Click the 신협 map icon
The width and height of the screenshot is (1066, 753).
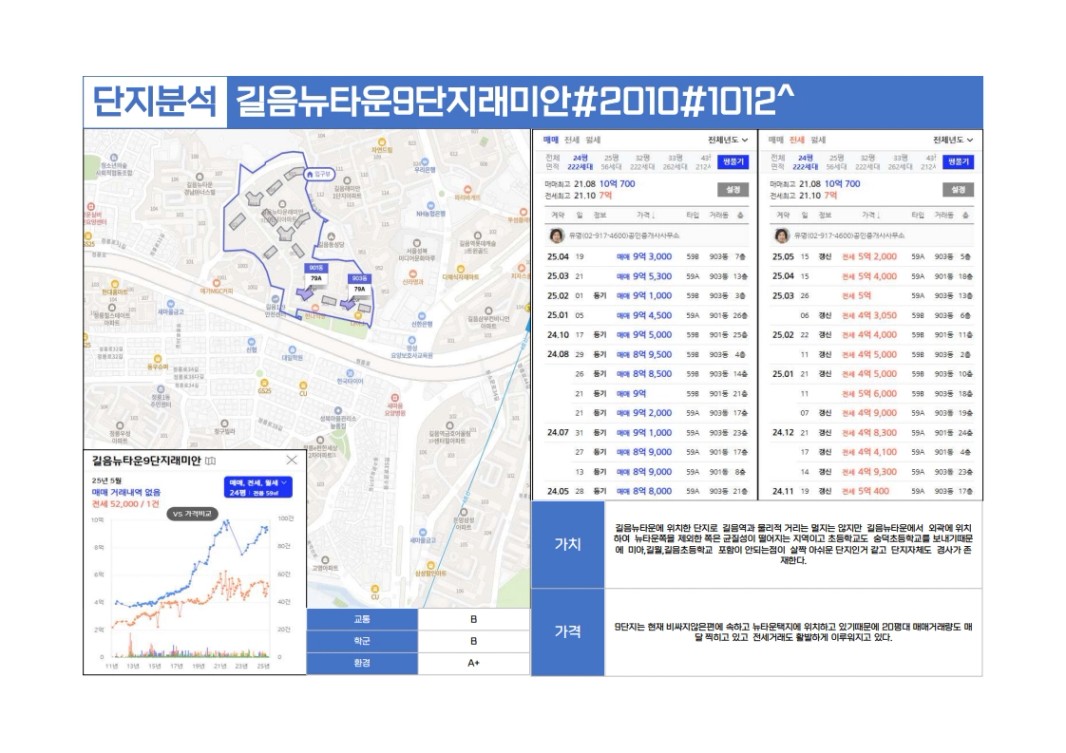click(252, 342)
